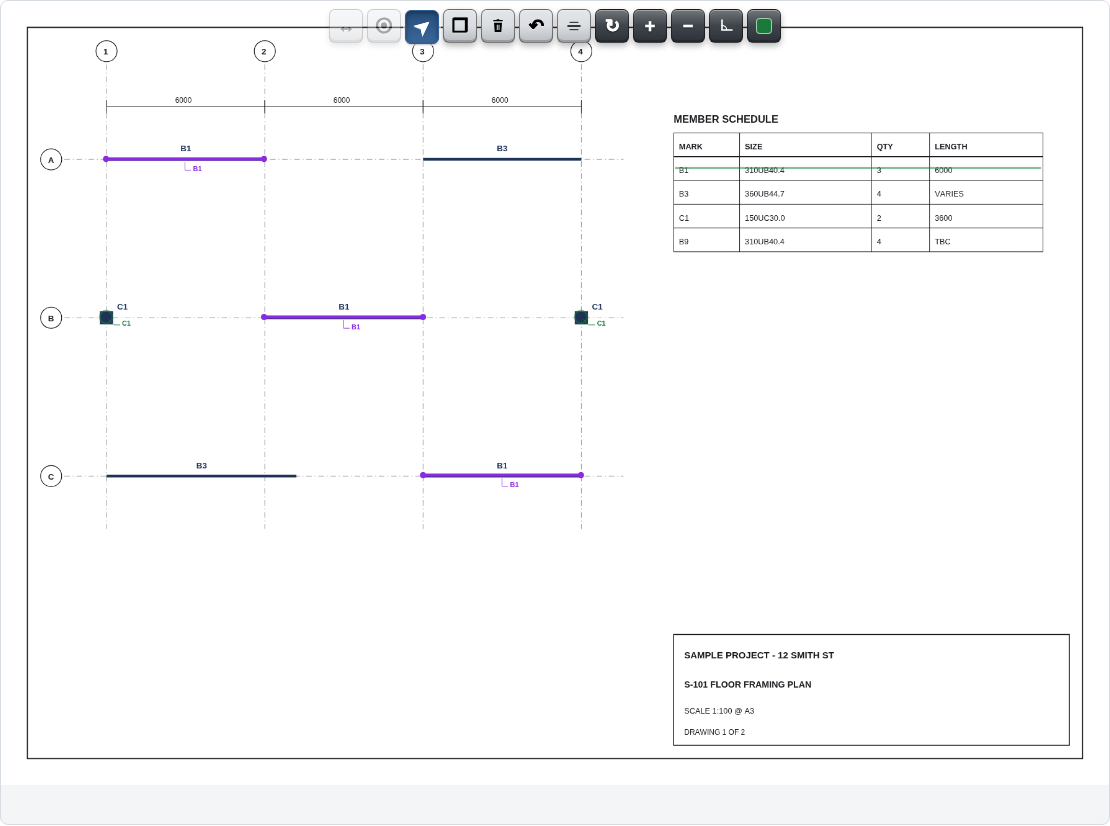The width and height of the screenshot is (1110, 826).
Task: Click S-101 FLOOR FRAMING PLAN text
Action: click(748, 684)
